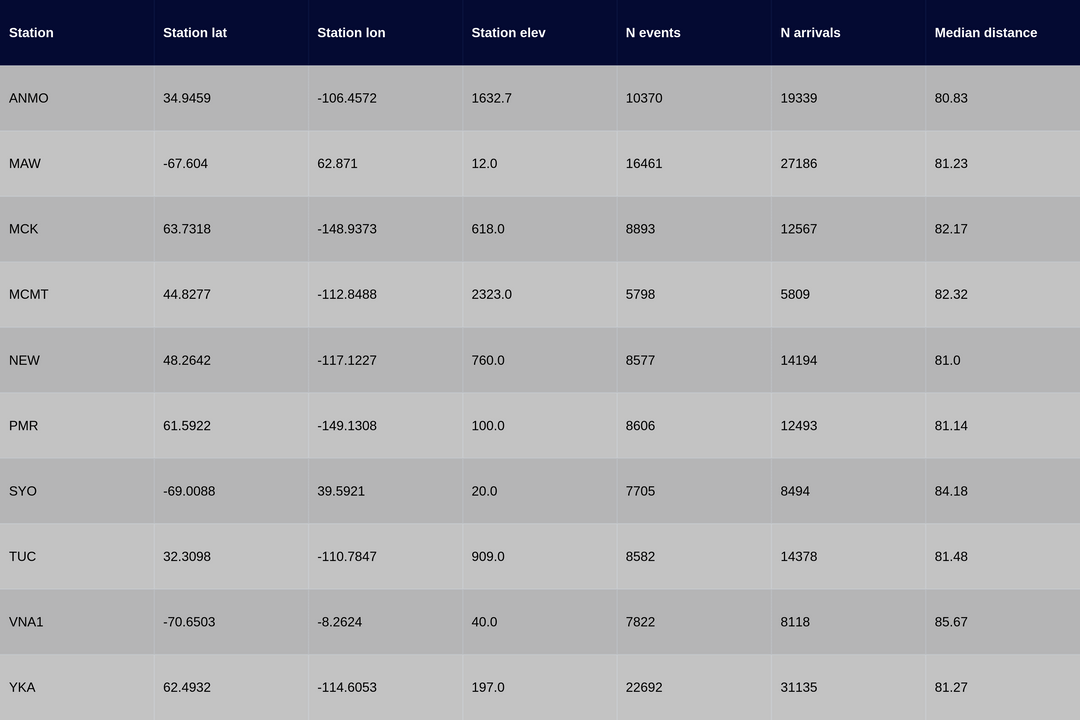This screenshot has height=720, width=1080.
Task: Click the N arrivals column header
Action: (810, 33)
